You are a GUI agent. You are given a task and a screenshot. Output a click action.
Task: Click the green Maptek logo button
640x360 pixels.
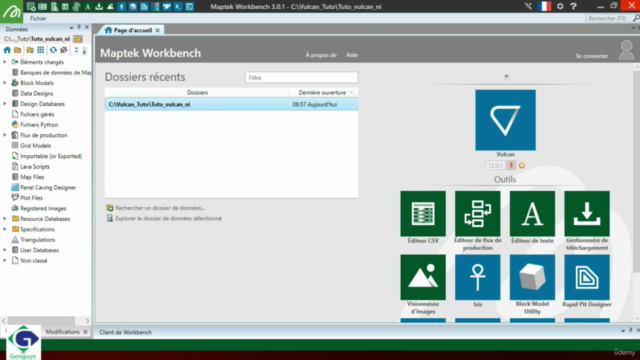11,11
